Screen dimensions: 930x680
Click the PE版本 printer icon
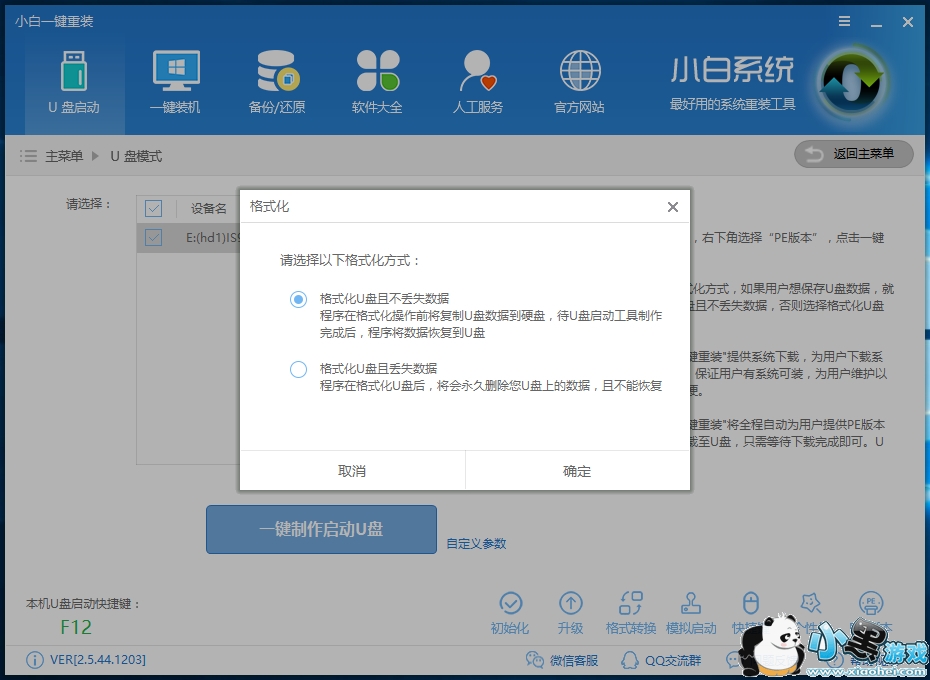pyautogui.click(x=871, y=603)
